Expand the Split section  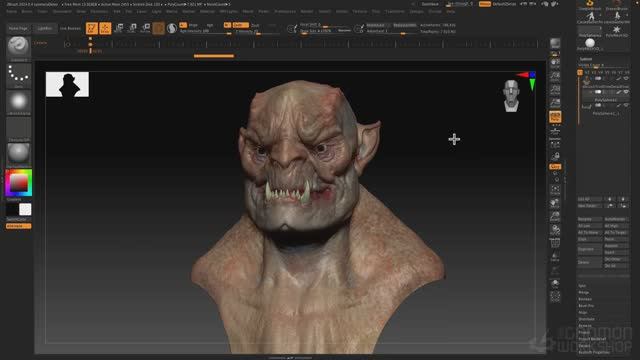pos(582,286)
